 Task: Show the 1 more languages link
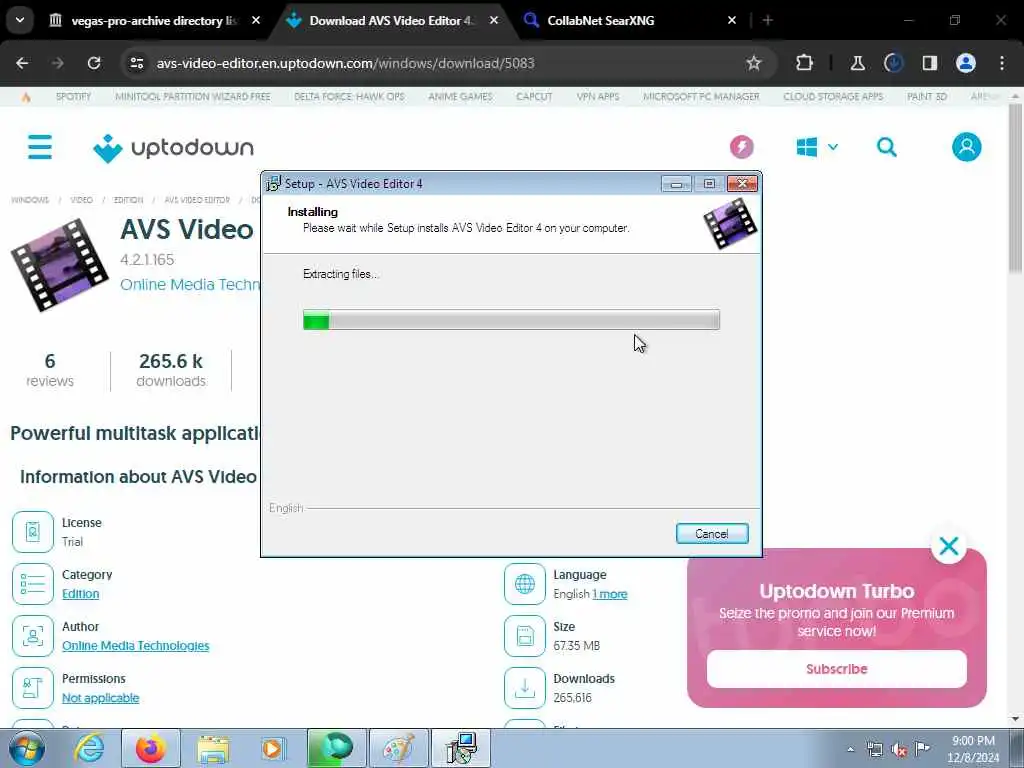(610, 594)
